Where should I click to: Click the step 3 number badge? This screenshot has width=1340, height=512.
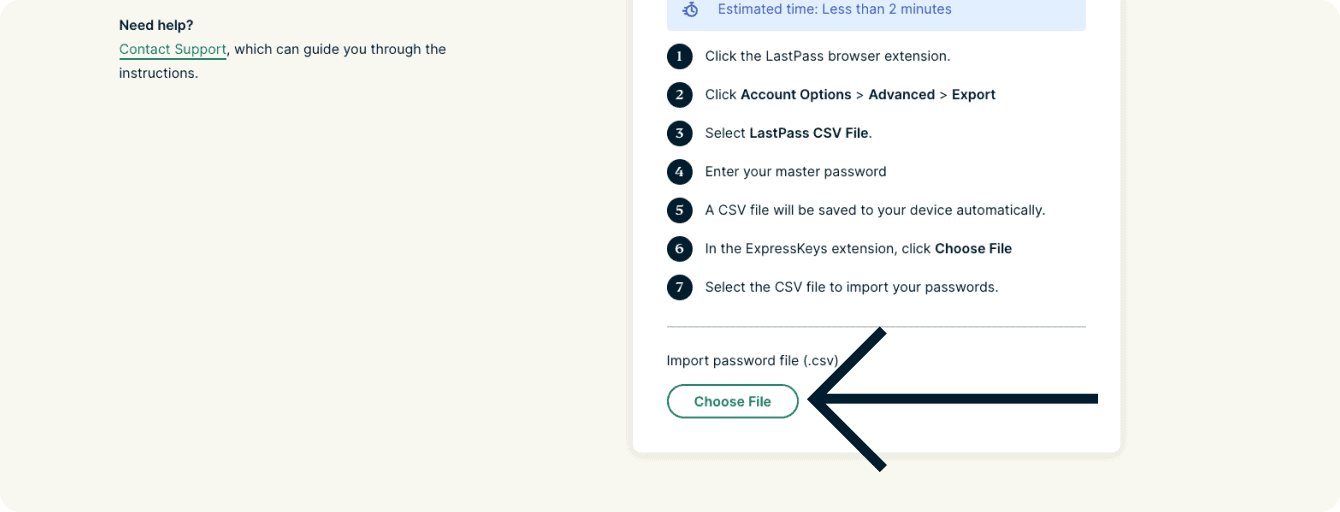pyautogui.click(x=680, y=133)
